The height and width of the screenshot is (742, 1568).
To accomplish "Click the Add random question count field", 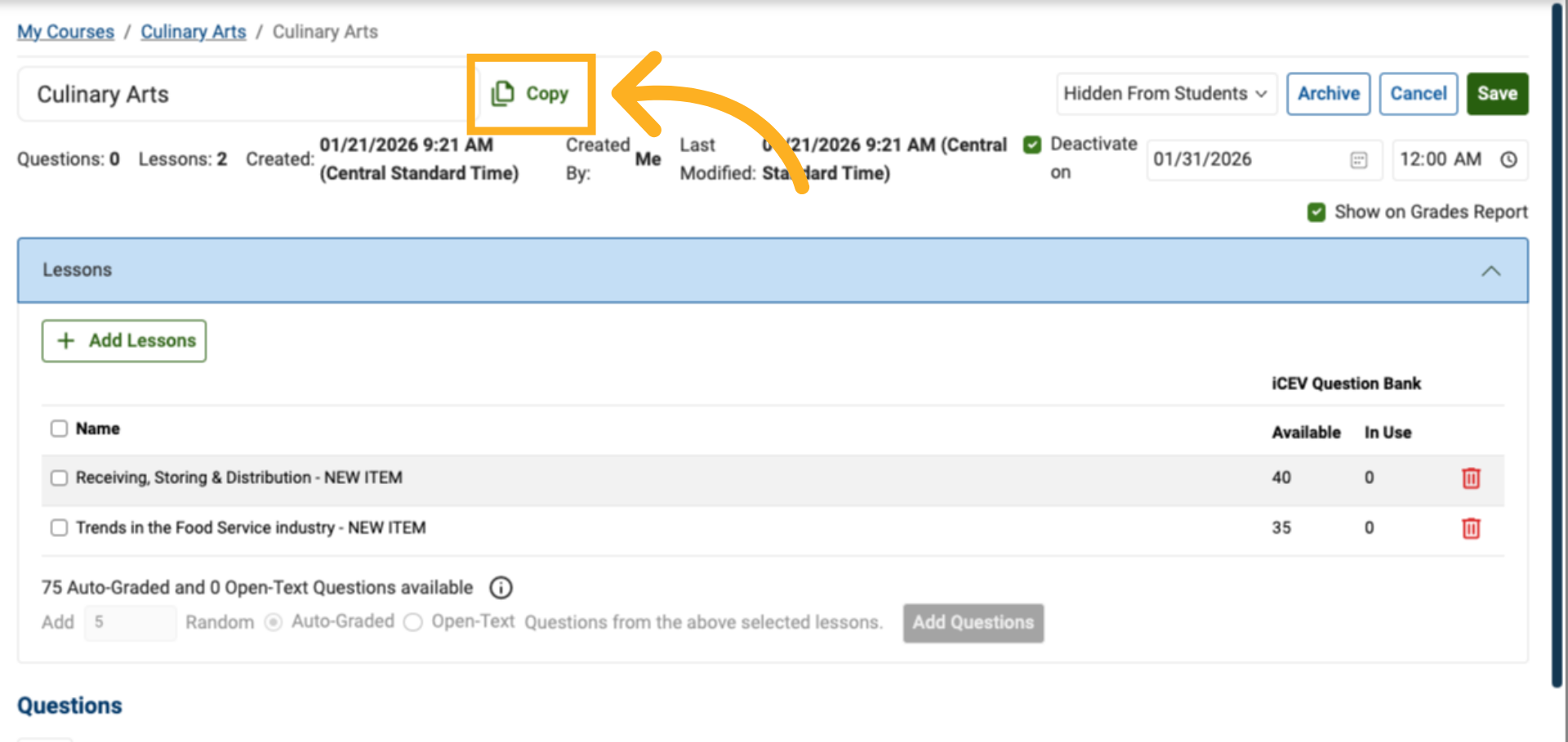I will (x=130, y=623).
